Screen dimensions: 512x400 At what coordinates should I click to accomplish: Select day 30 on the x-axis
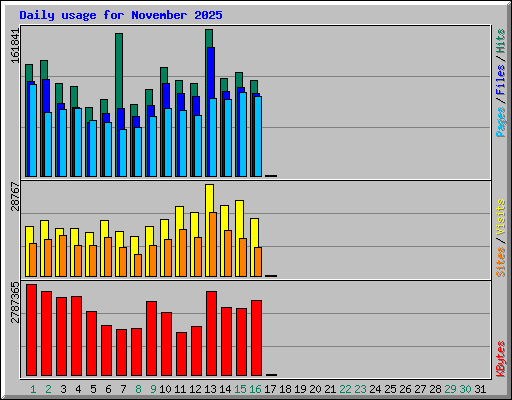[x=465, y=389]
